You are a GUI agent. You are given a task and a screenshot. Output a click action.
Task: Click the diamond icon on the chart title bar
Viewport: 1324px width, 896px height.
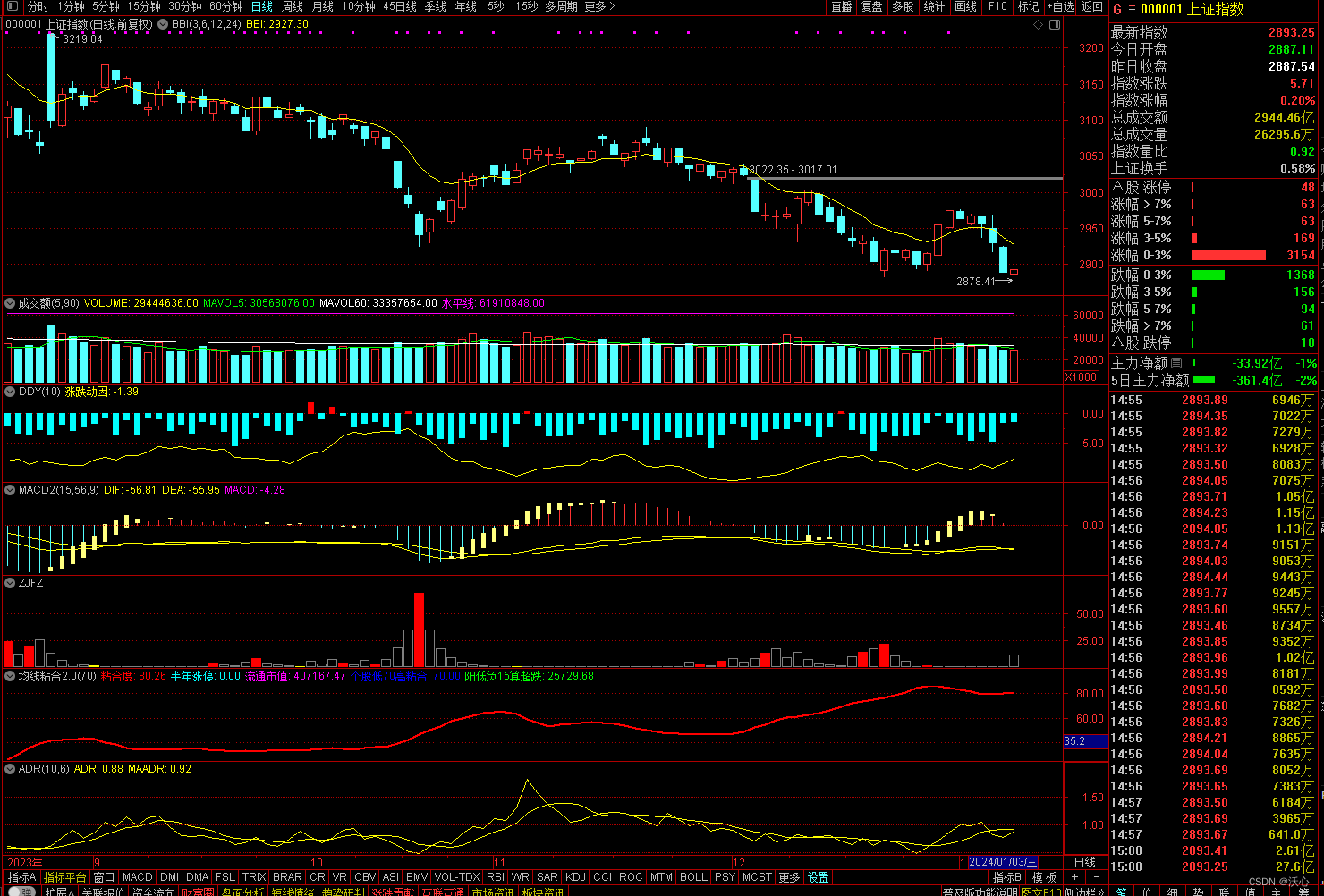point(1038,24)
